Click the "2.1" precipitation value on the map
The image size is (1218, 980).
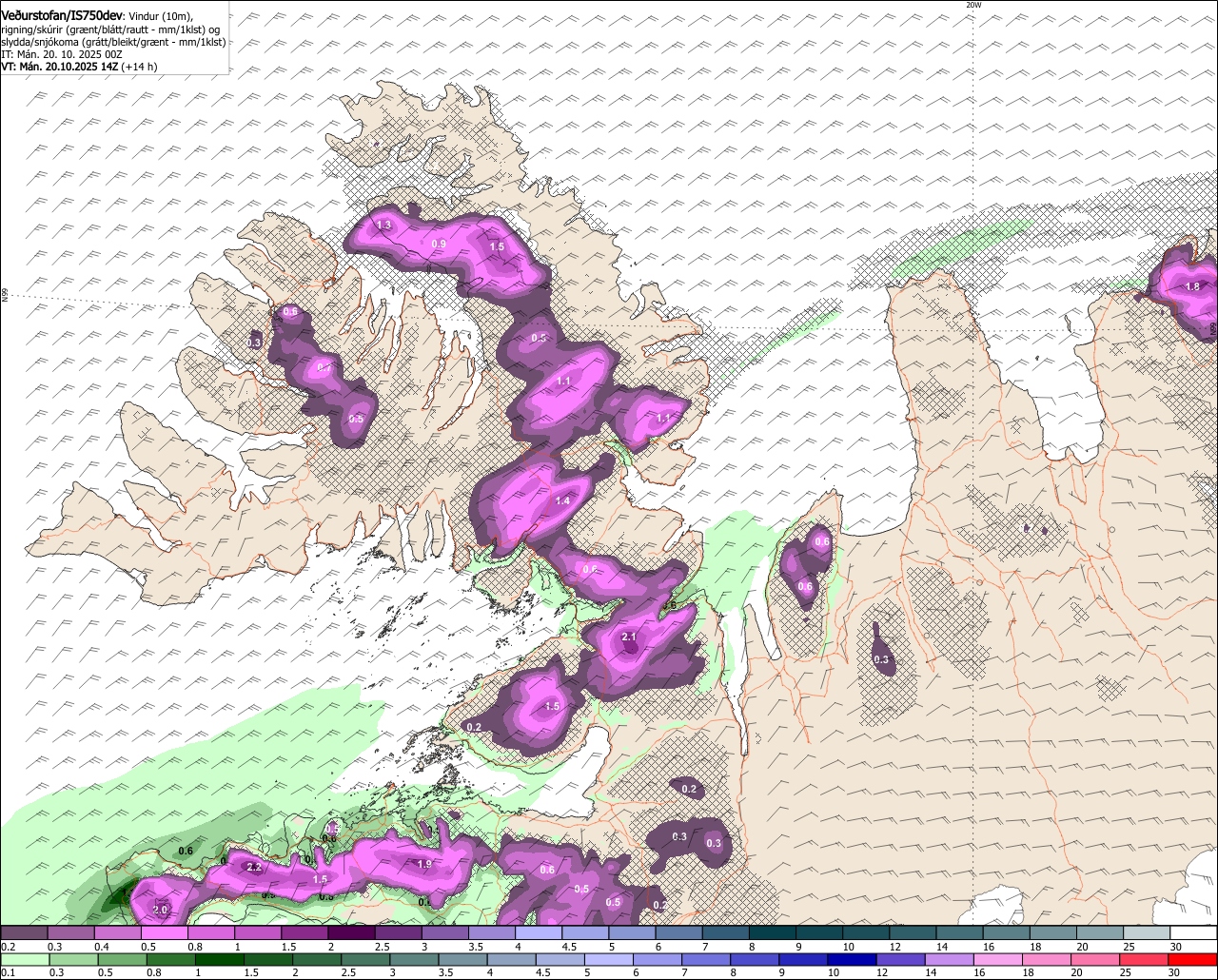628,637
